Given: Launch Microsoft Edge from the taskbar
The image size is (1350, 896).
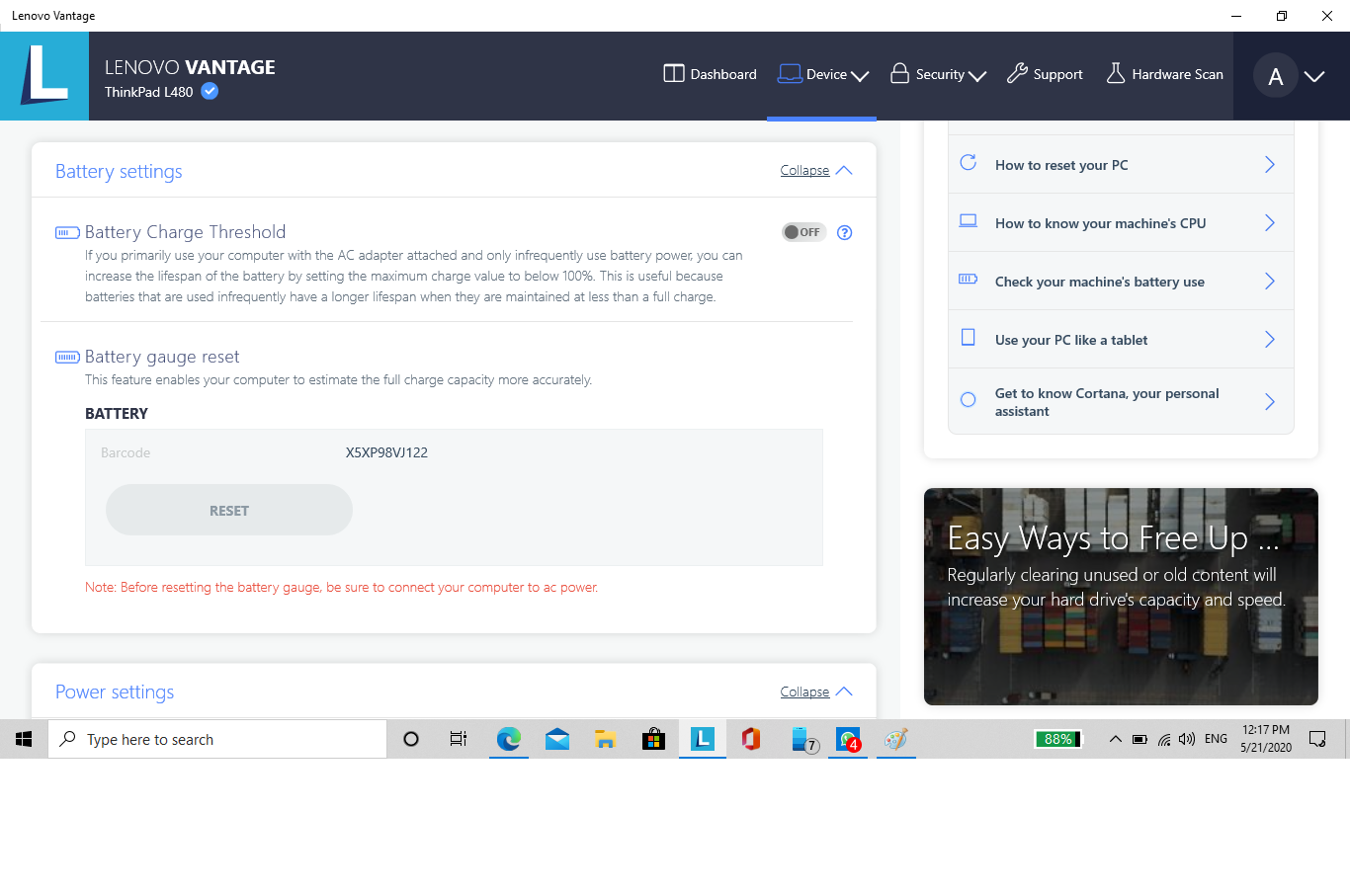Looking at the screenshot, I should click(x=508, y=739).
